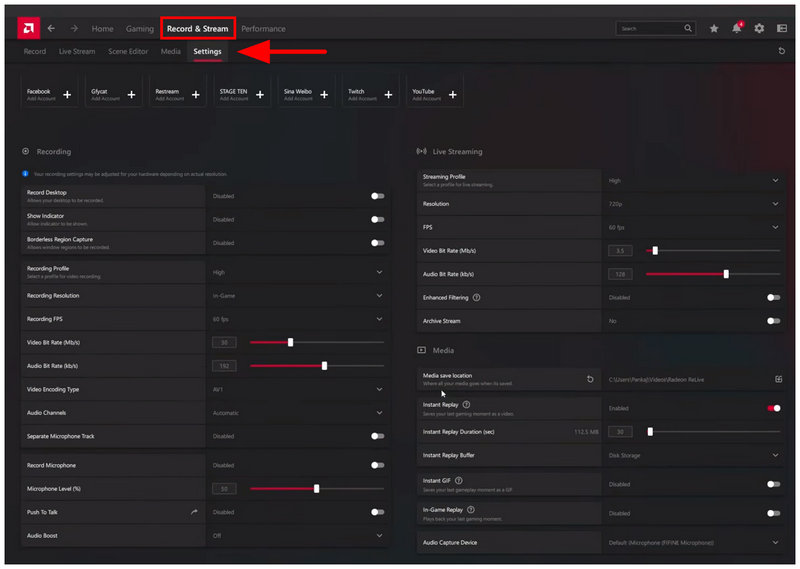Add a Restream account with plus icon
Viewport: 800px width, 569px height.
coord(195,94)
